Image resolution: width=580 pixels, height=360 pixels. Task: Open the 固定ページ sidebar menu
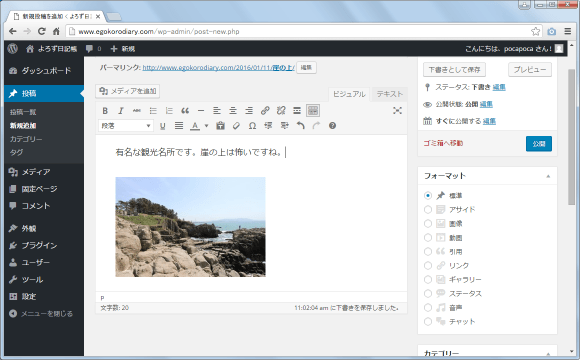tap(44, 189)
